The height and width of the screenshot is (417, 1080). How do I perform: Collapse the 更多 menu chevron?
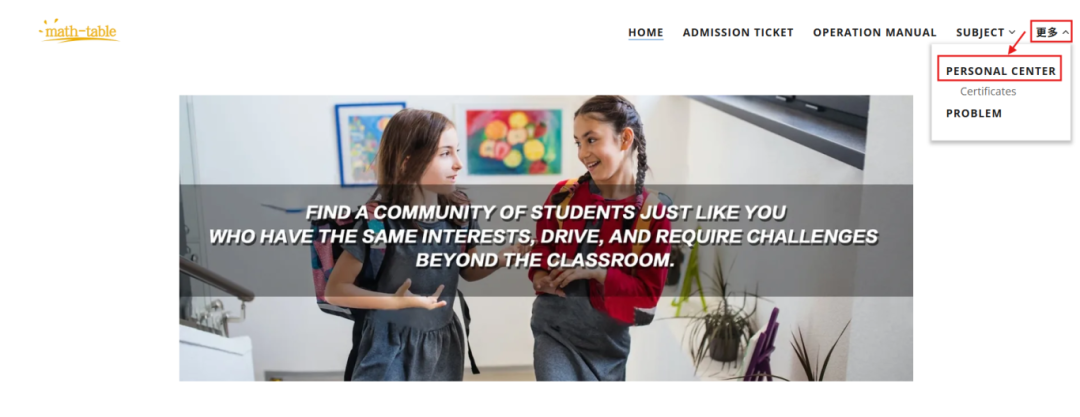point(1066,32)
